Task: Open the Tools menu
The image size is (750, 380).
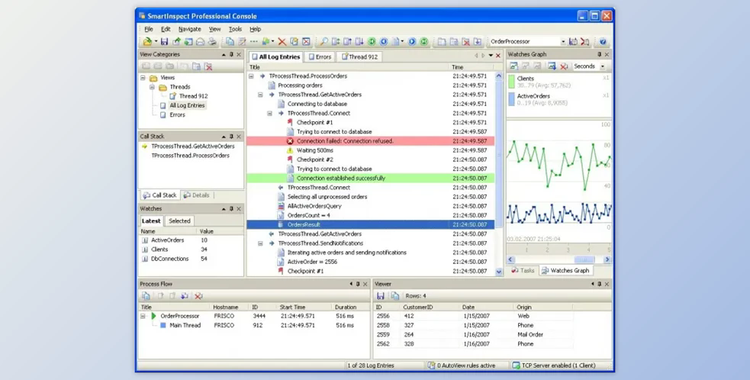Action: [x=235, y=29]
